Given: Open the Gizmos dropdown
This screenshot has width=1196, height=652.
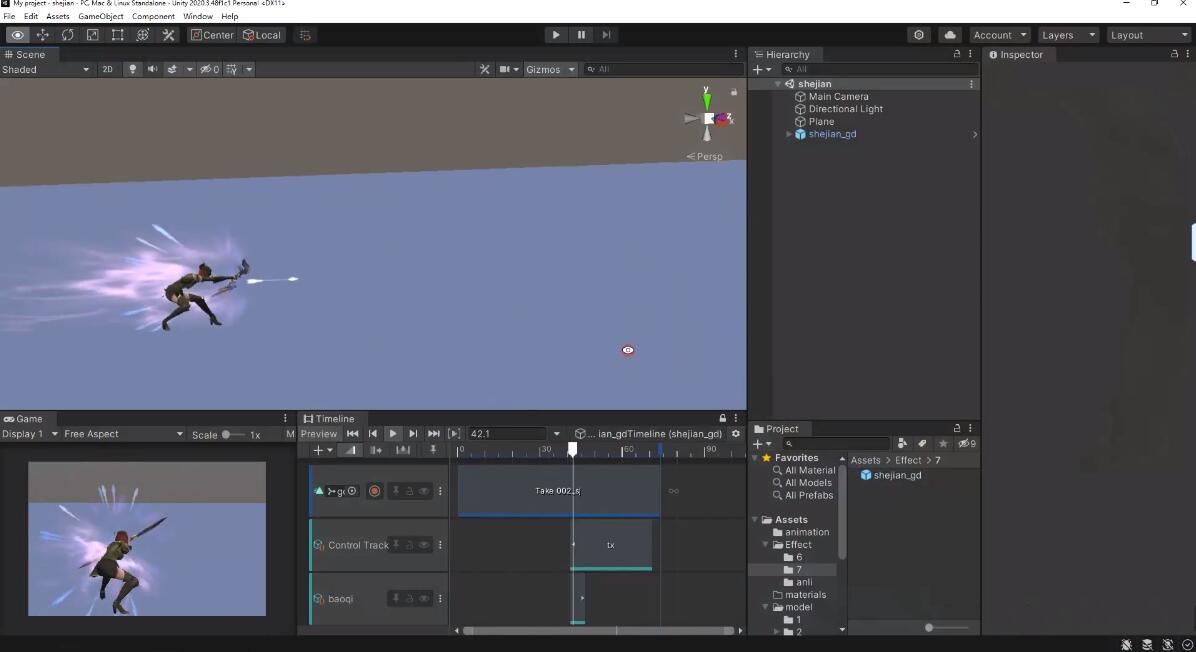Looking at the screenshot, I should click(550, 69).
